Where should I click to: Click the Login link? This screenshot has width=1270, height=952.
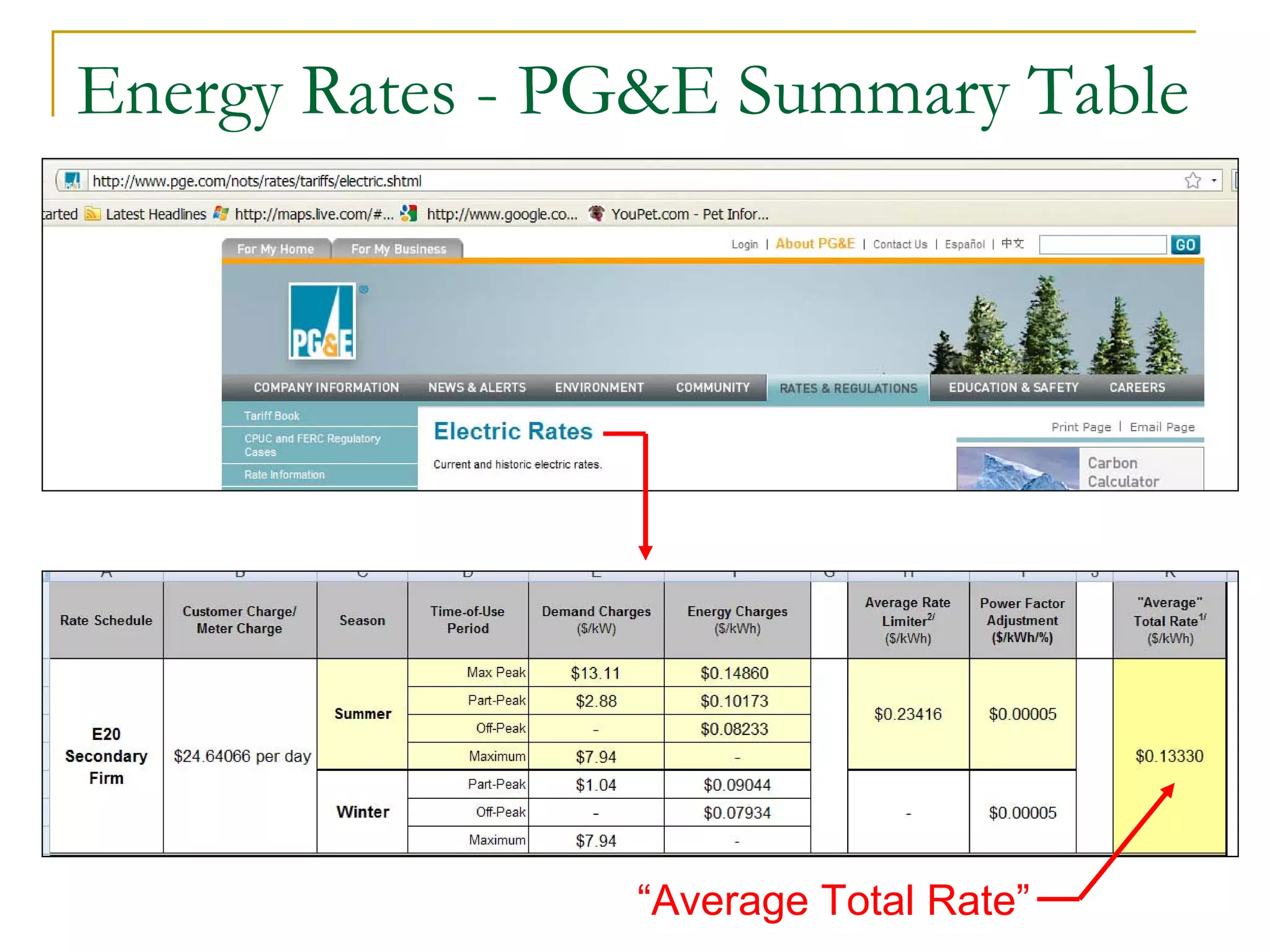pyautogui.click(x=744, y=244)
